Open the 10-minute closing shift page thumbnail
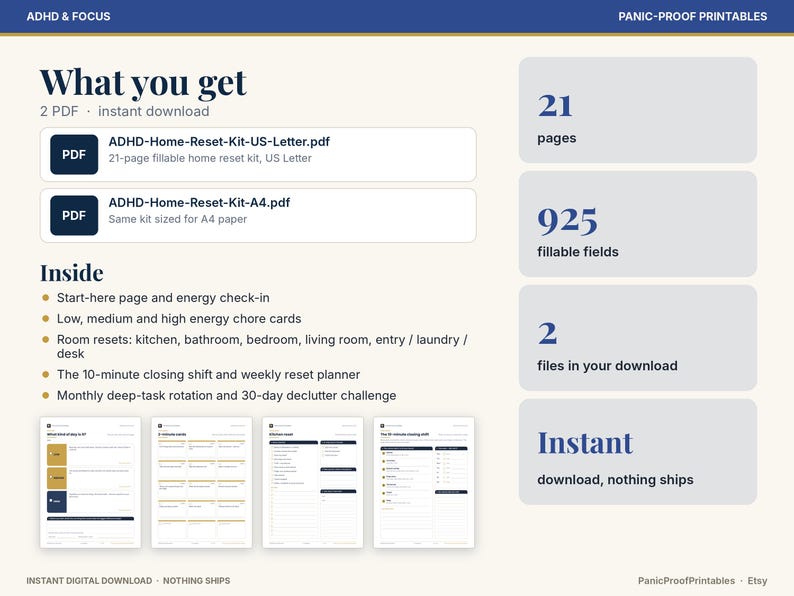The width and height of the screenshot is (794, 596). click(x=424, y=483)
